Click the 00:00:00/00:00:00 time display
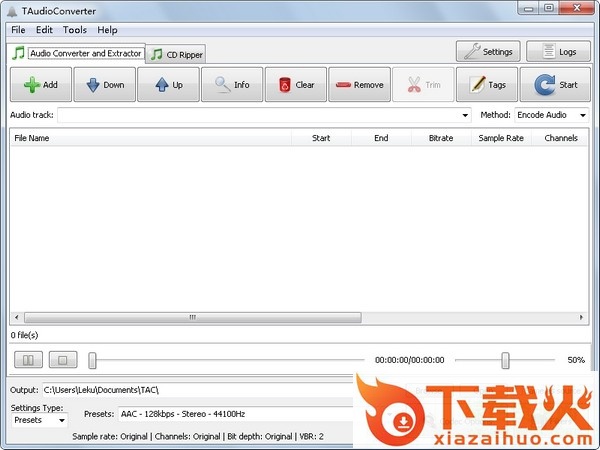This screenshot has height=450, width=600. click(x=409, y=360)
